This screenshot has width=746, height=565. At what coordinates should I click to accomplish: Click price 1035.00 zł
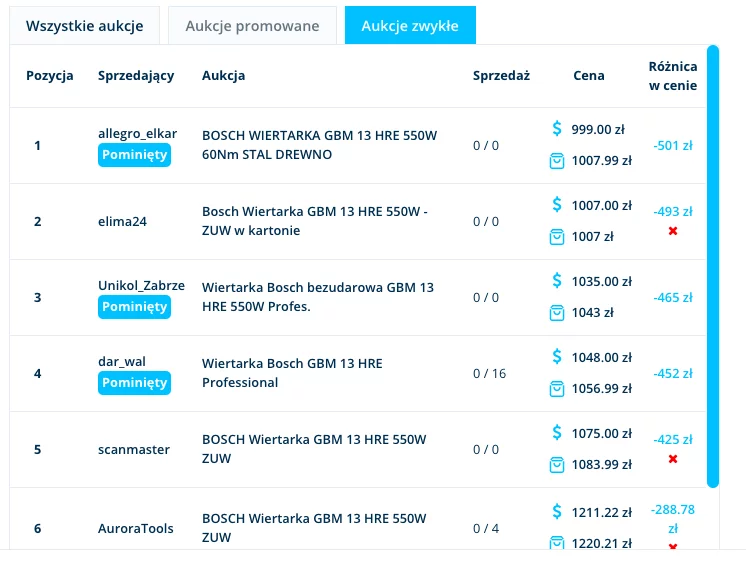coord(602,282)
